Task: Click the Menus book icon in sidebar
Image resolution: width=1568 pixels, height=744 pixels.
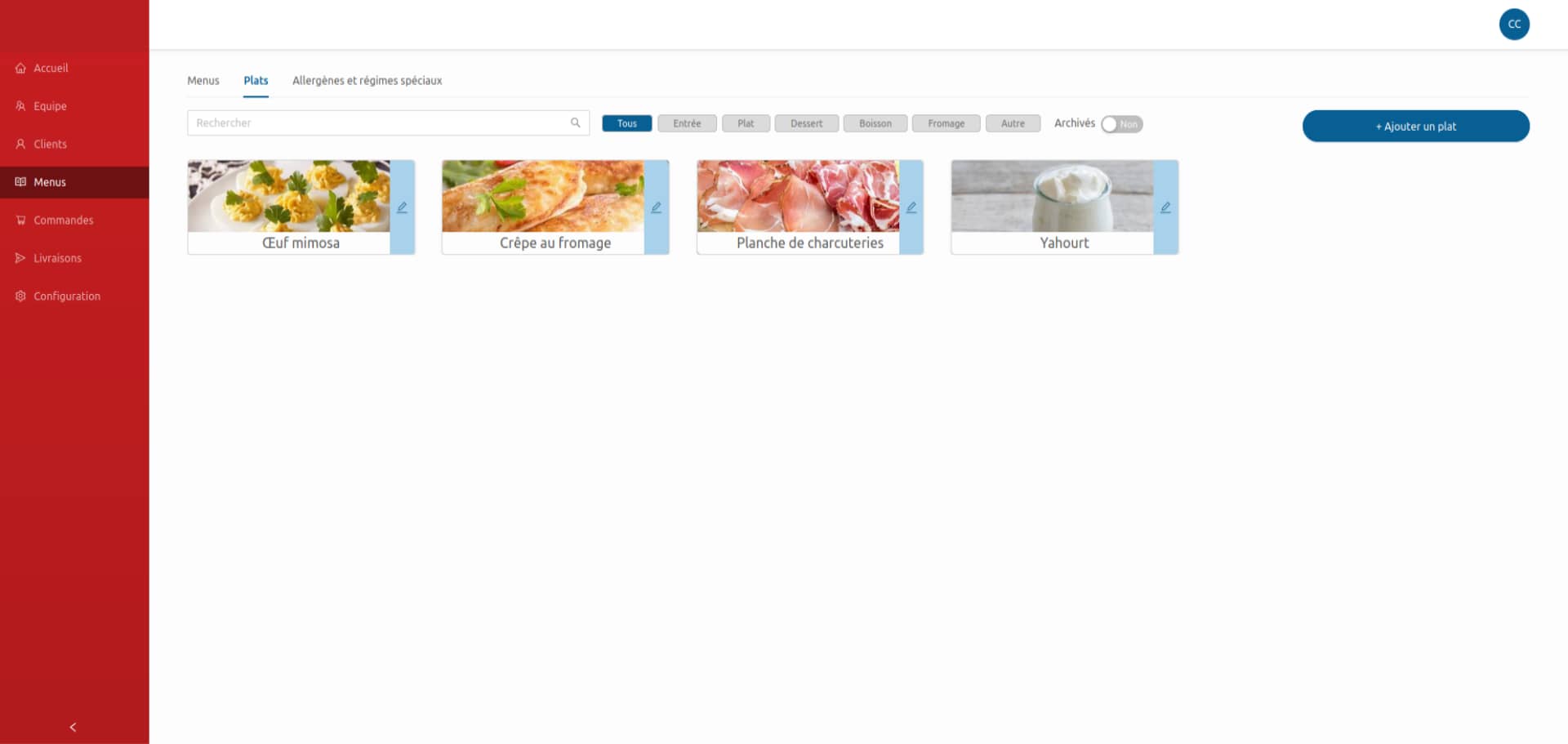Action: click(x=20, y=182)
